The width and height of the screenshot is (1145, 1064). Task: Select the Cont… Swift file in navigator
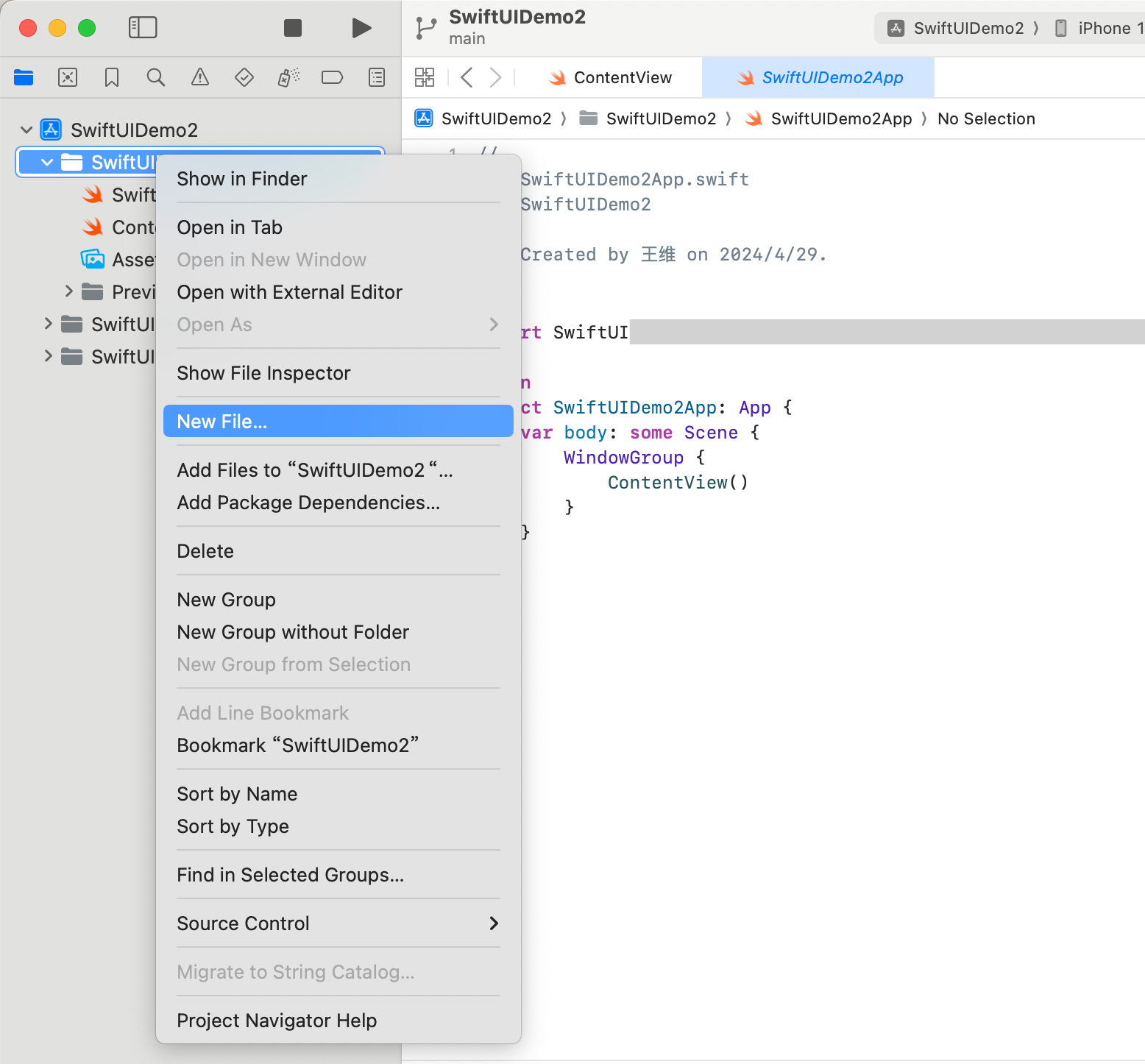click(118, 227)
